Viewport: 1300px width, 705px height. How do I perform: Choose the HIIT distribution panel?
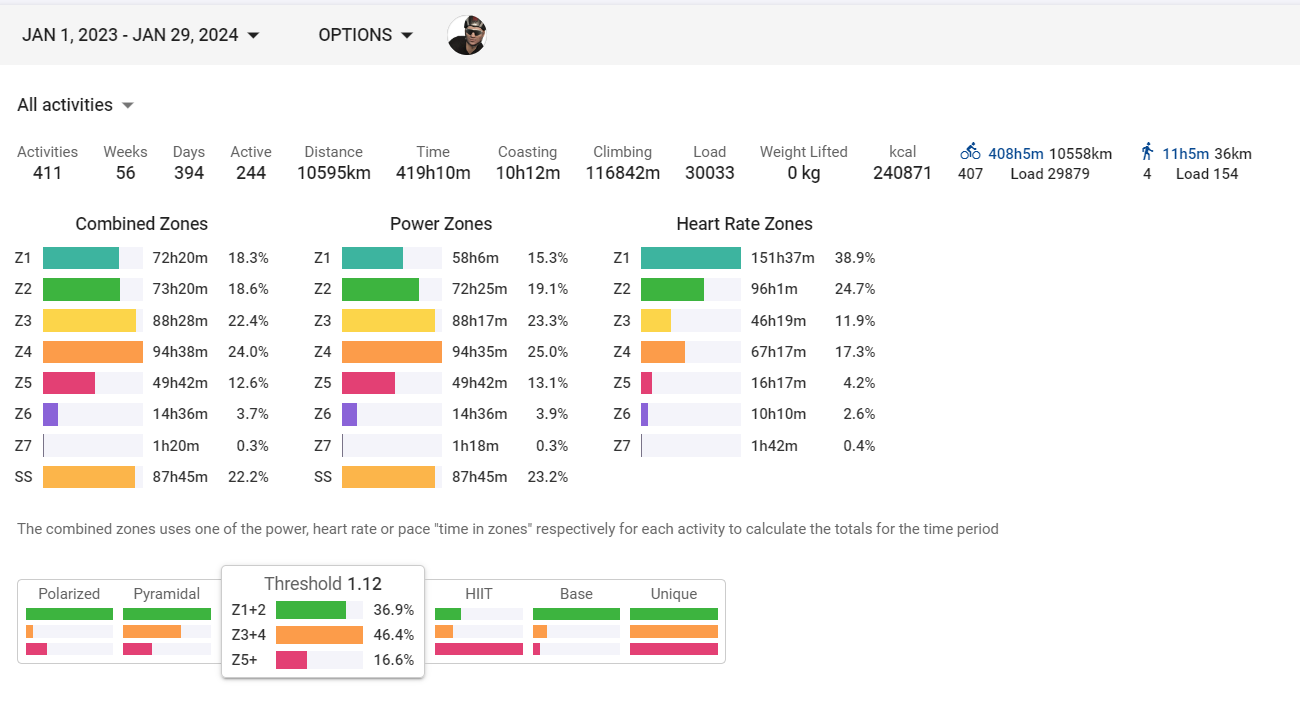pyautogui.click(x=478, y=621)
